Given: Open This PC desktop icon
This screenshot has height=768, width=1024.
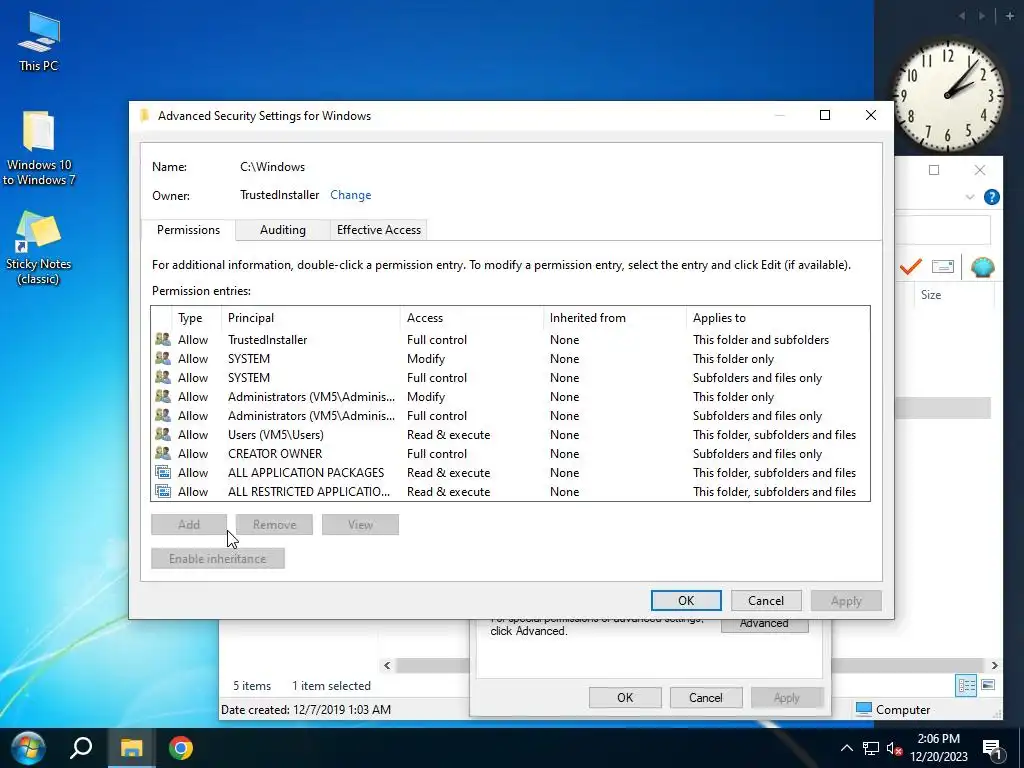Looking at the screenshot, I should 39,41.
